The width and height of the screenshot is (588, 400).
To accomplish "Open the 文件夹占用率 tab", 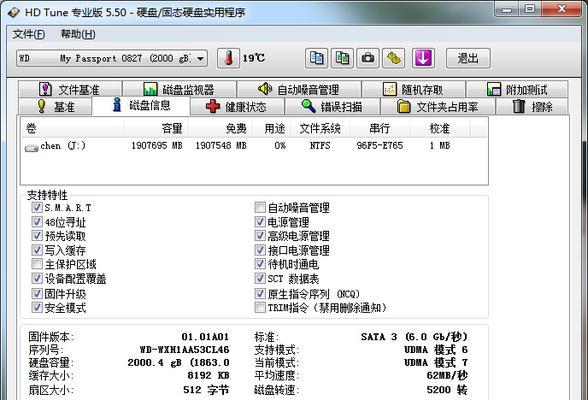I will click(x=437, y=107).
